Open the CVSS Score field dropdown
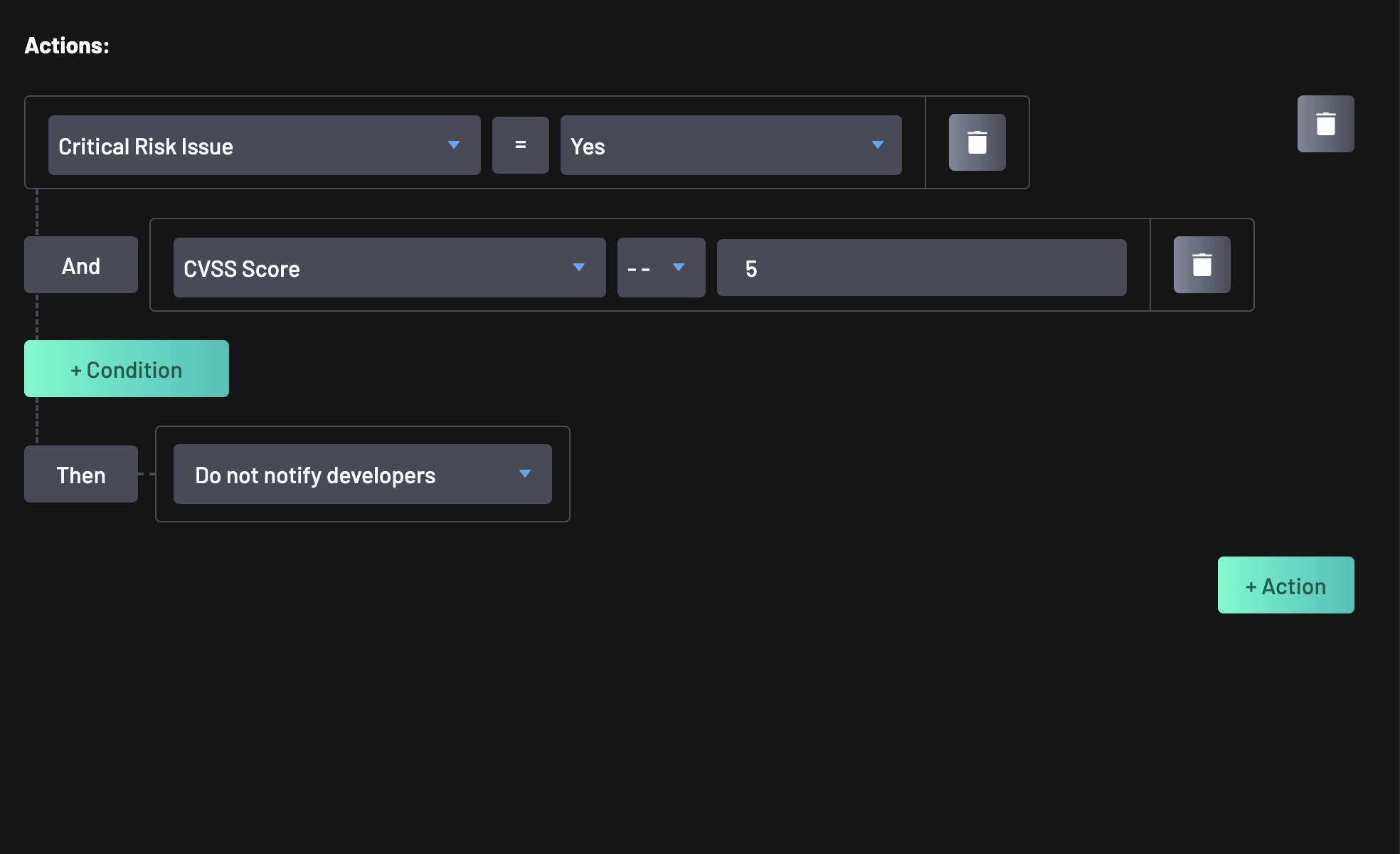The image size is (1400, 854). click(388, 268)
